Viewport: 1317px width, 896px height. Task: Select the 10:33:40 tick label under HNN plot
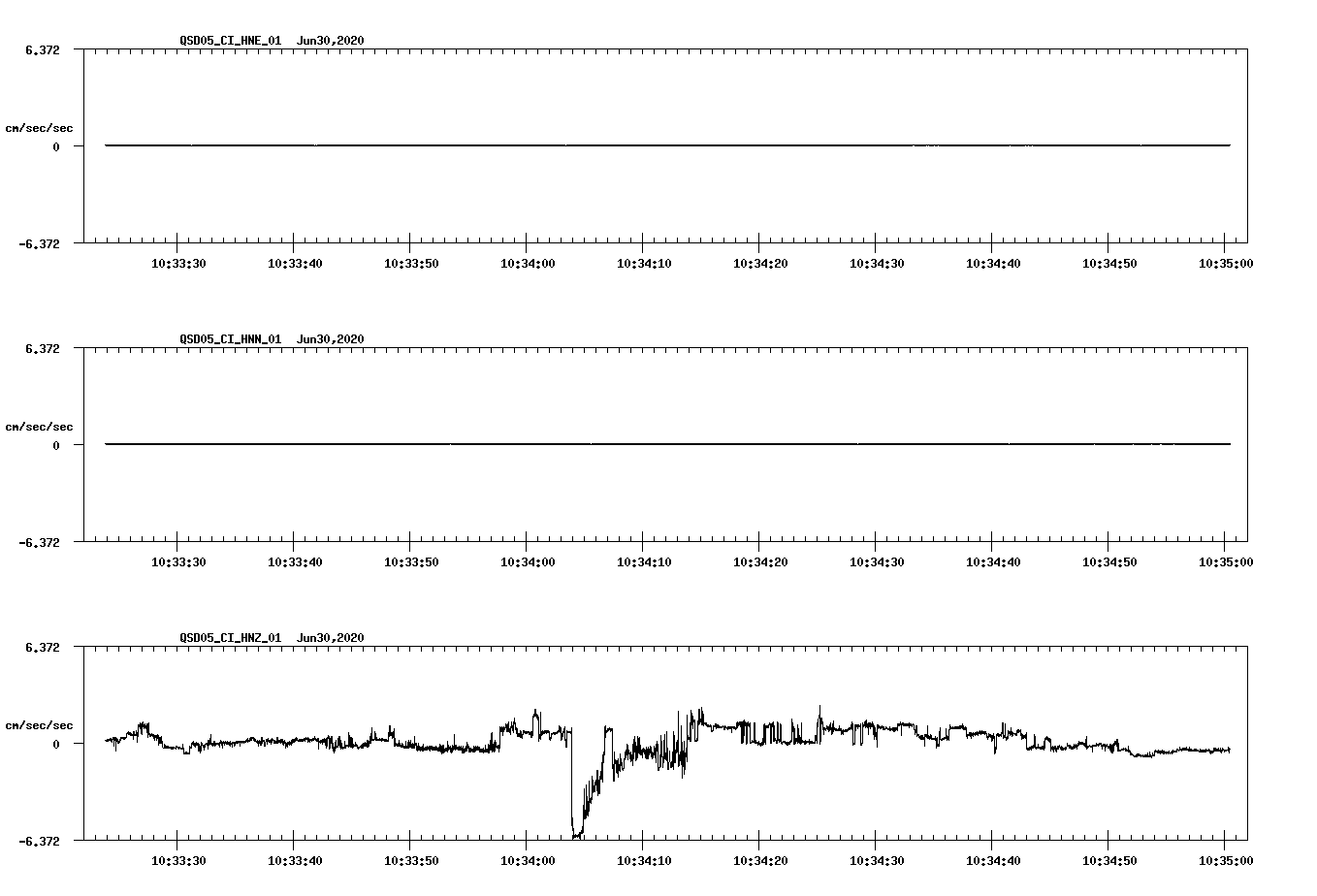pyautogui.click(x=295, y=562)
